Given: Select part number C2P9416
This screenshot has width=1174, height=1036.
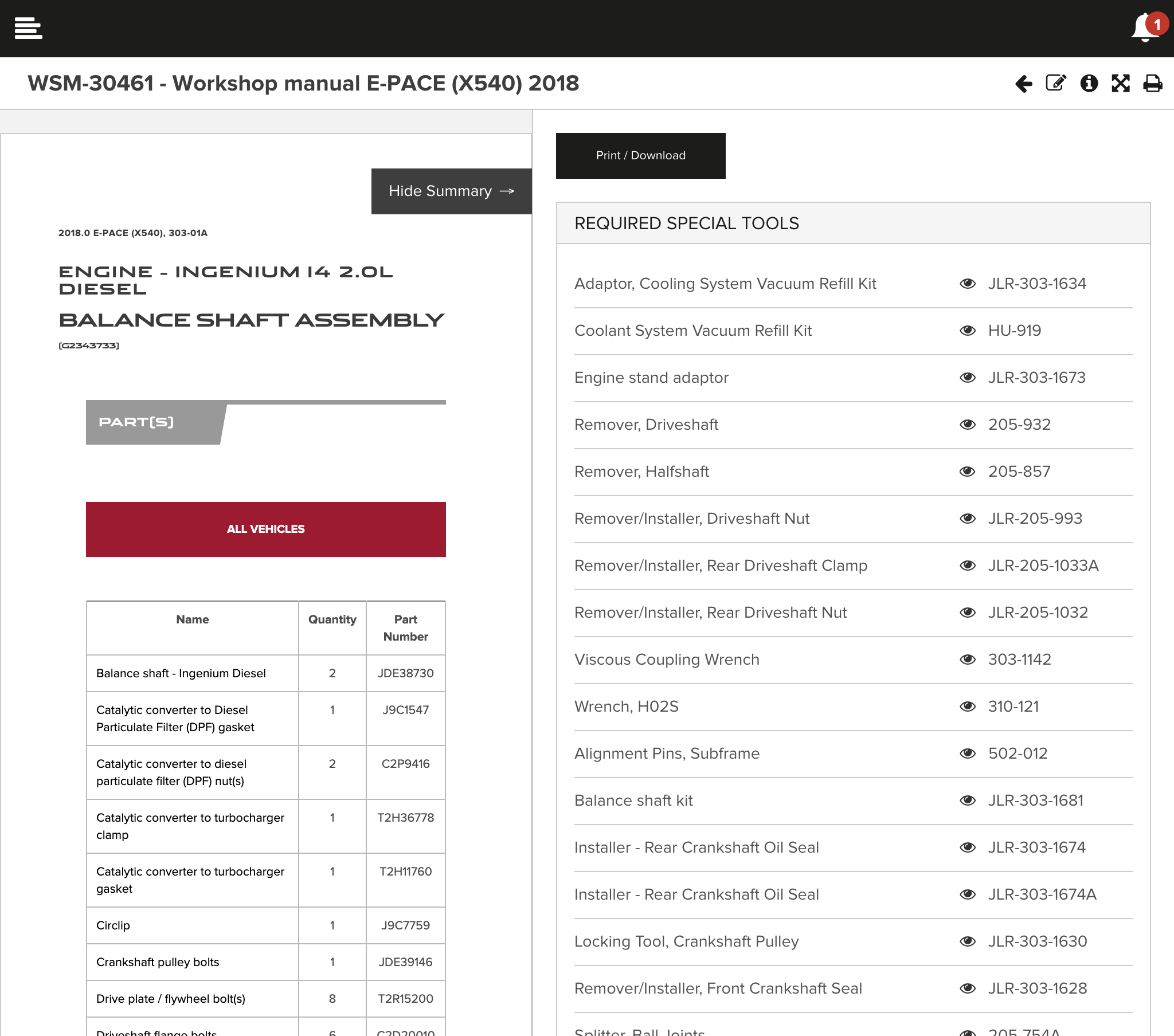Looking at the screenshot, I should (x=405, y=764).
